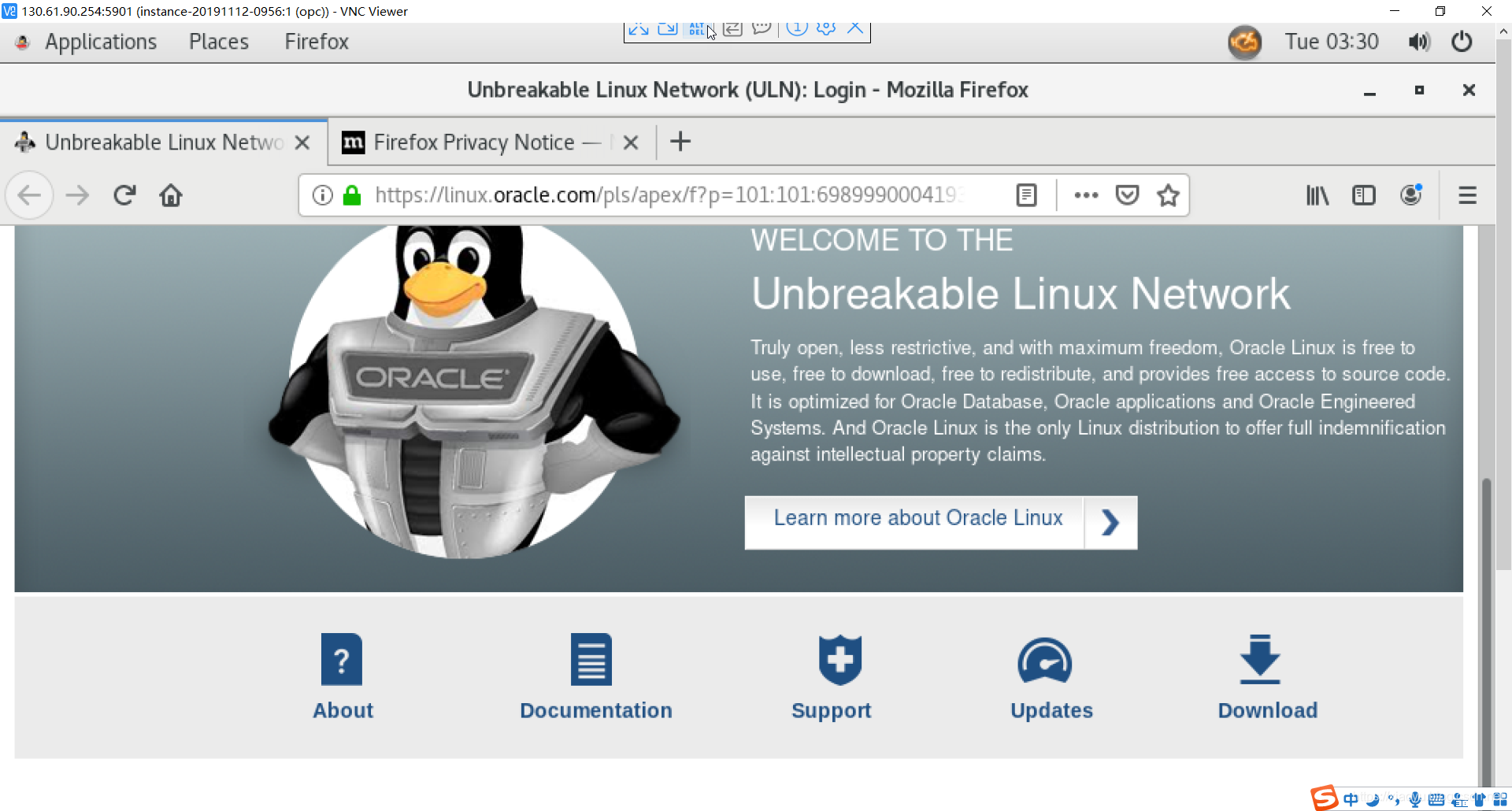
Task: Click VNC scale-to-fit window icon
Action: coord(668,29)
